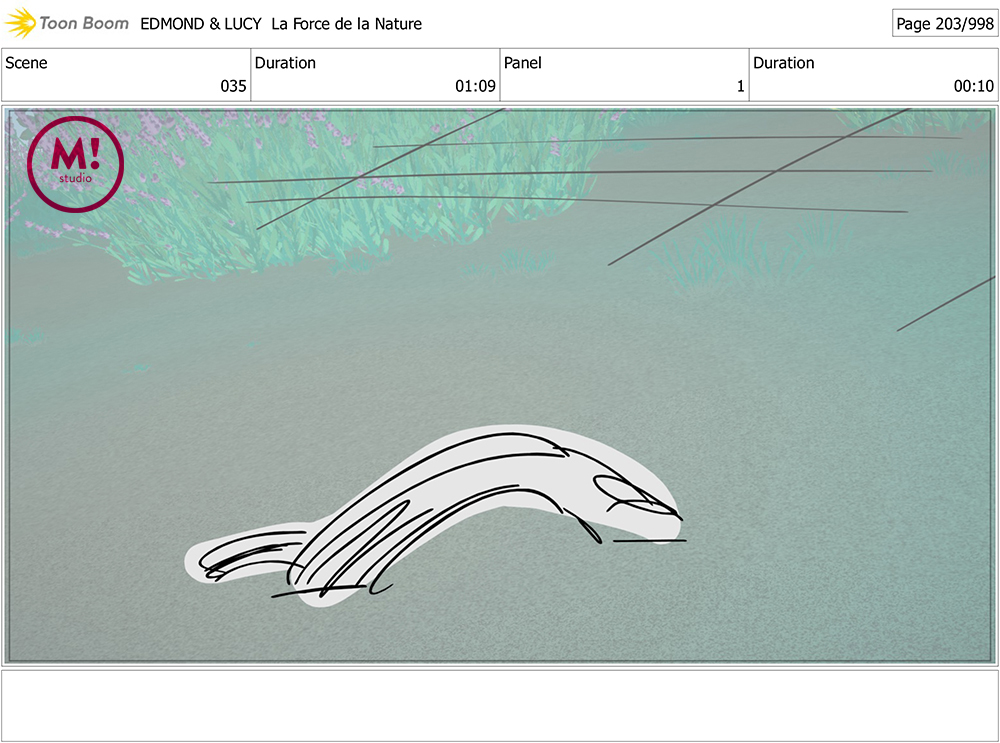Viewport: 1000px width, 743px height.
Task: Select scene duration value 01:09
Action: 475,86
